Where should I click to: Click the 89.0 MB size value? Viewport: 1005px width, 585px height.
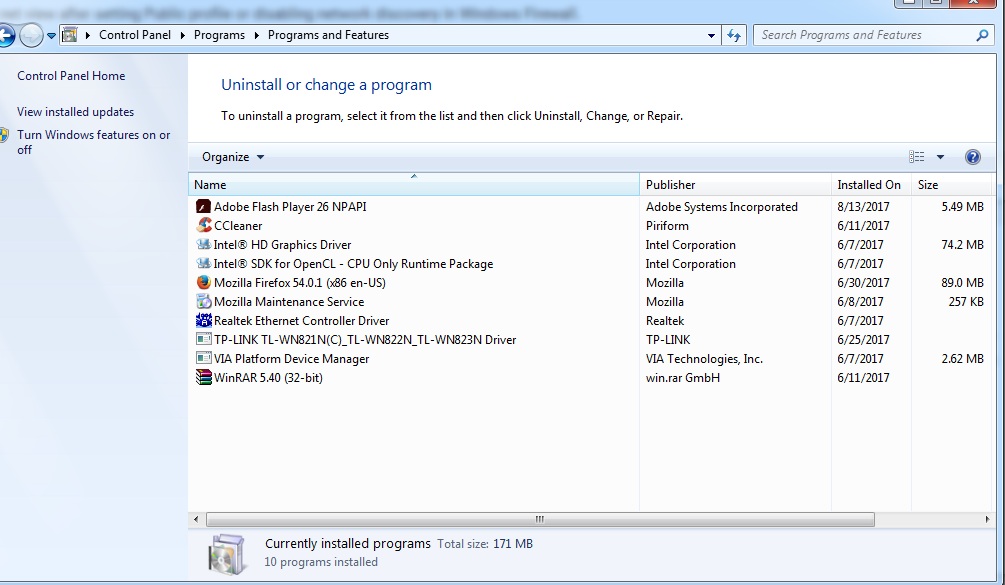(962, 283)
